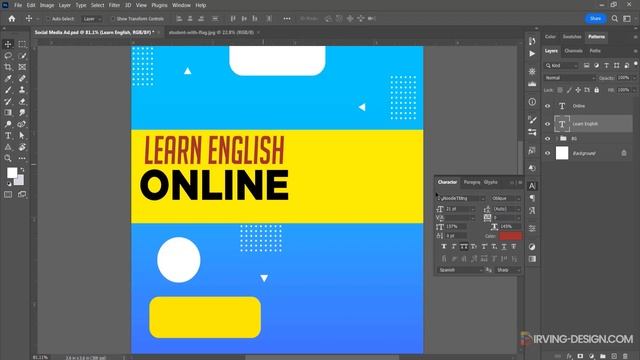
Task: Select the Clone Stamp tool
Action: click(22, 90)
